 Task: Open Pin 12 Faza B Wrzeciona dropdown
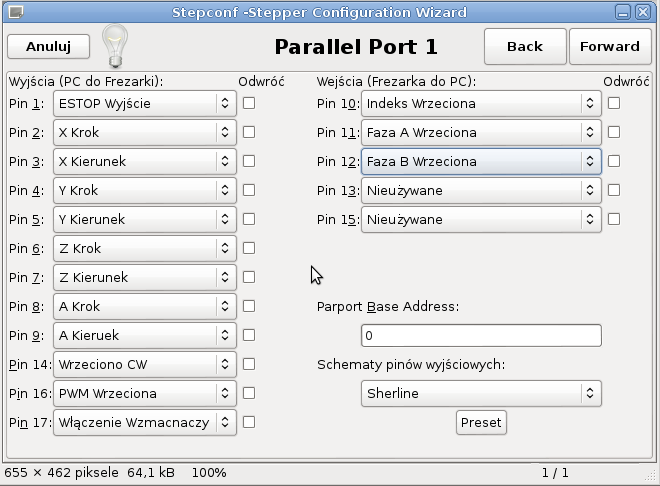tap(480, 161)
